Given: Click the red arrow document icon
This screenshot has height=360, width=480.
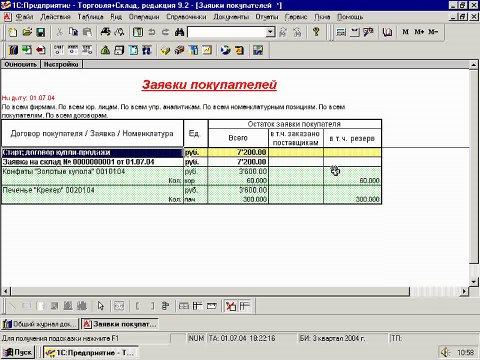Looking at the screenshot, I should tap(40, 50).
